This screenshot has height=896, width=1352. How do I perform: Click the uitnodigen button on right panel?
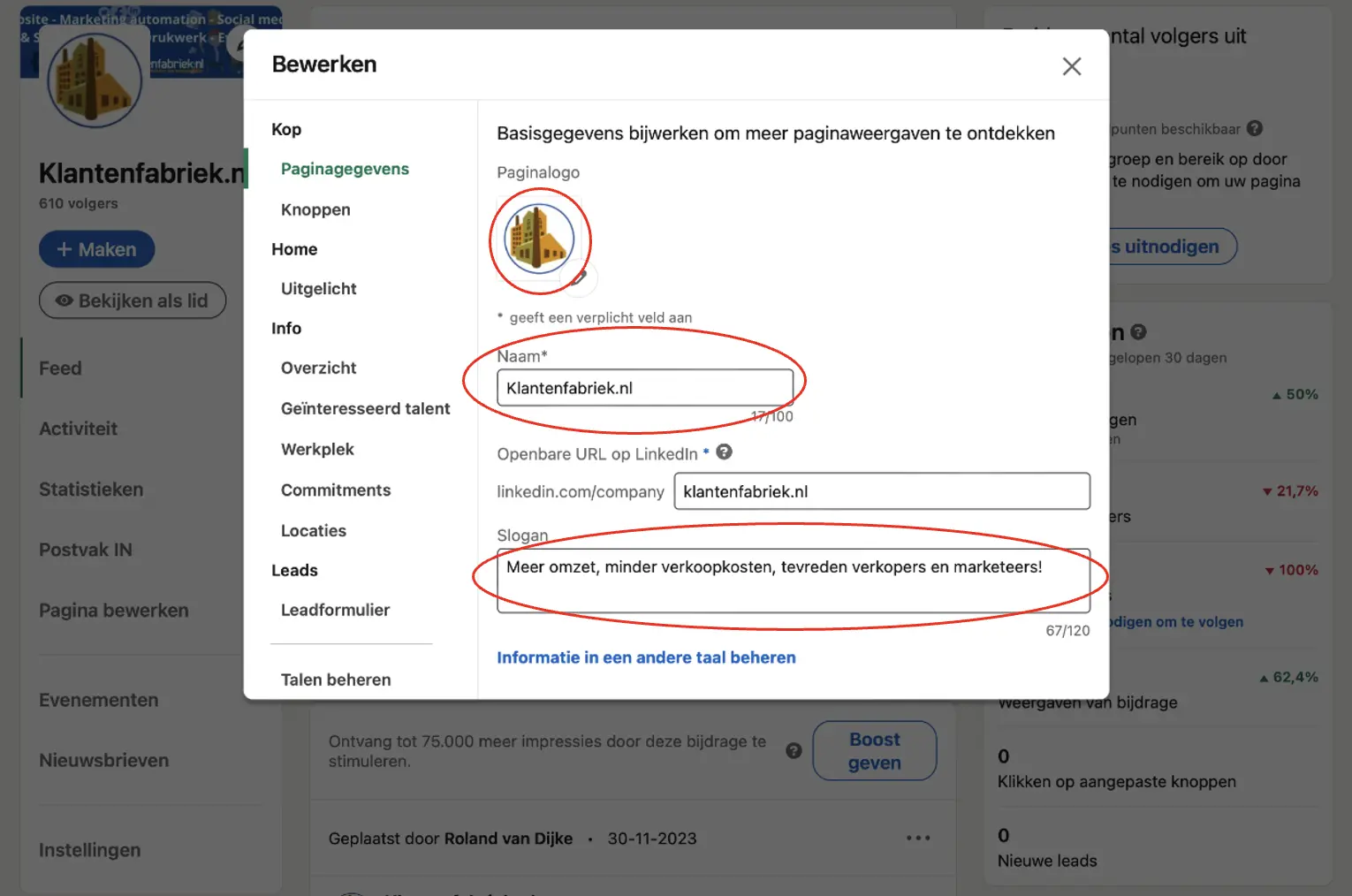click(x=1173, y=247)
